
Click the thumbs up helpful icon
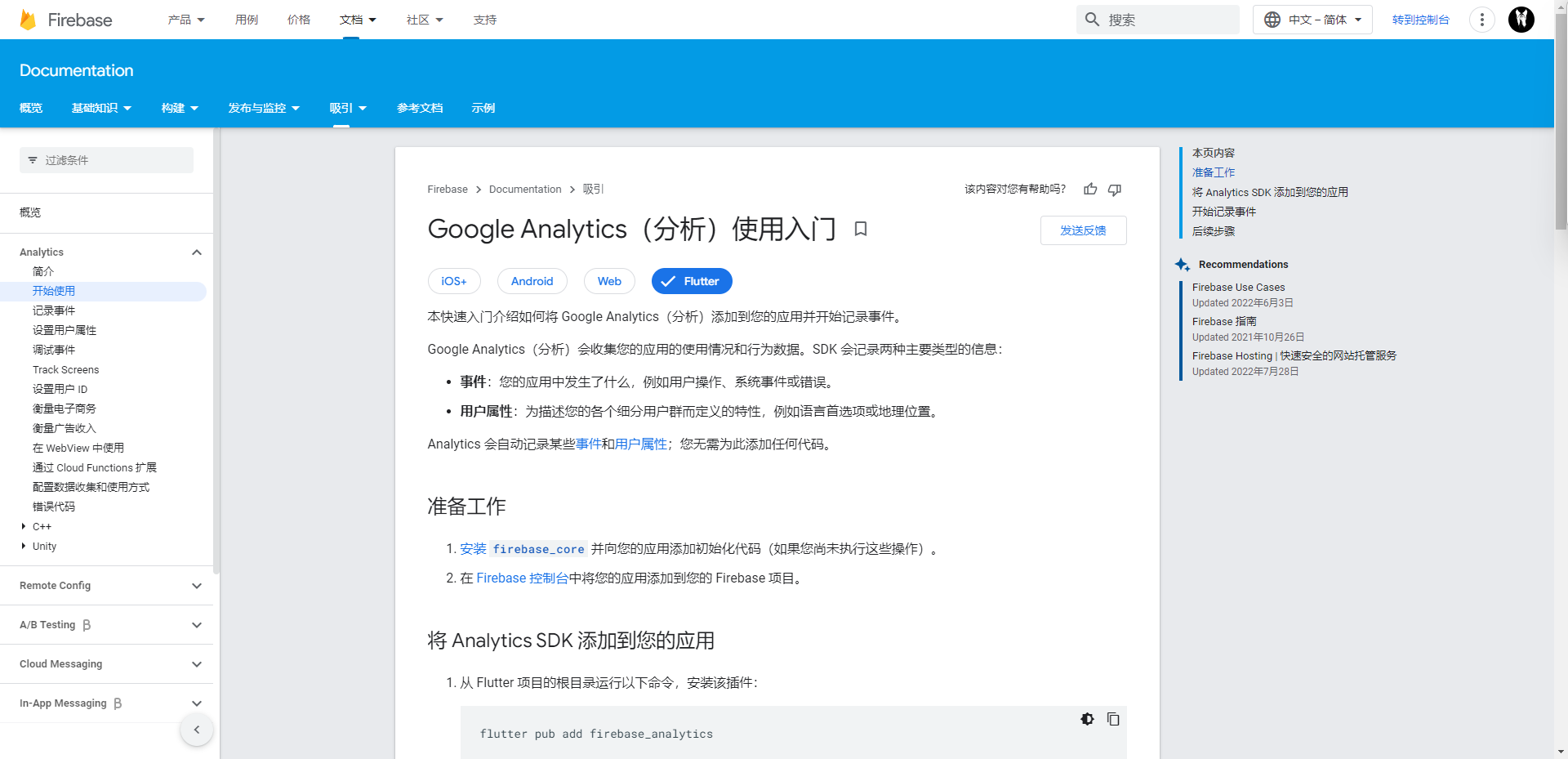tap(1090, 190)
